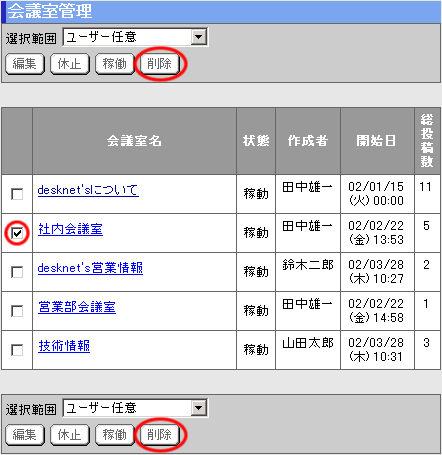Click the top 削除 delete button
This screenshot has width=442, height=455.
[x=159, y=64]
